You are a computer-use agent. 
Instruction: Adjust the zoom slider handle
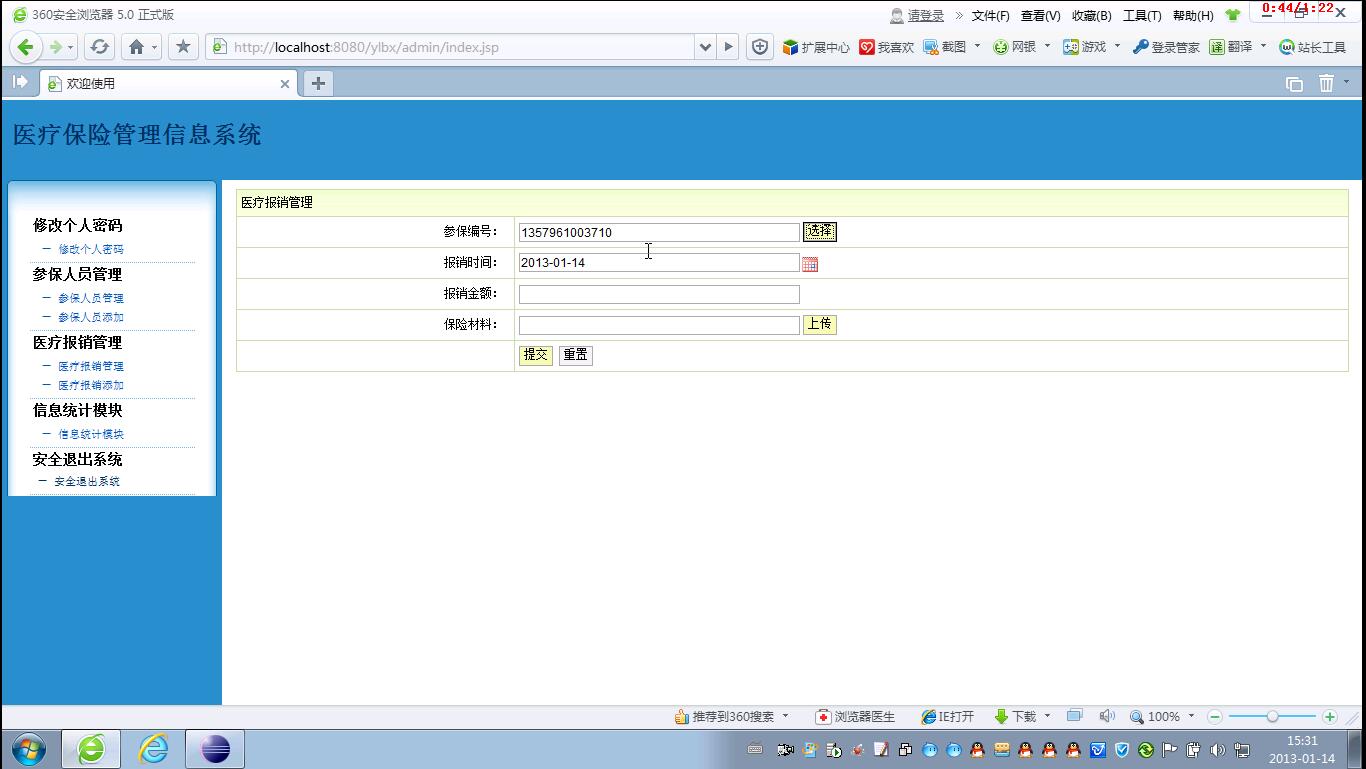coord(1272,717)
